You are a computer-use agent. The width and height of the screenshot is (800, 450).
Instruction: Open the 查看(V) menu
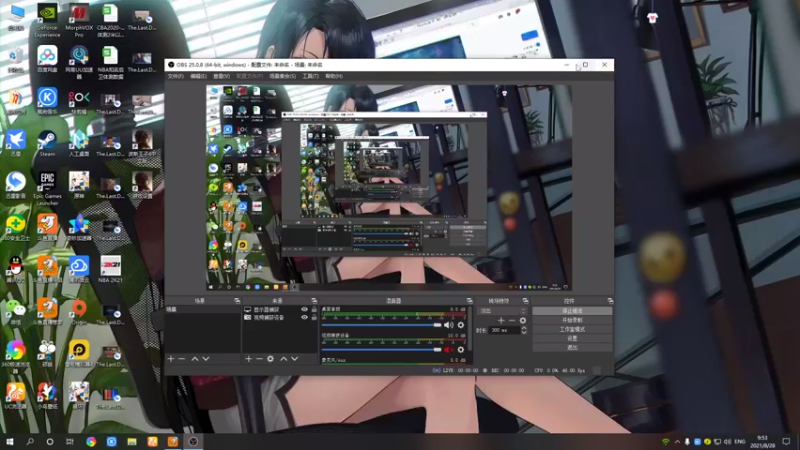pyautogui.click(x=221, y=76)
